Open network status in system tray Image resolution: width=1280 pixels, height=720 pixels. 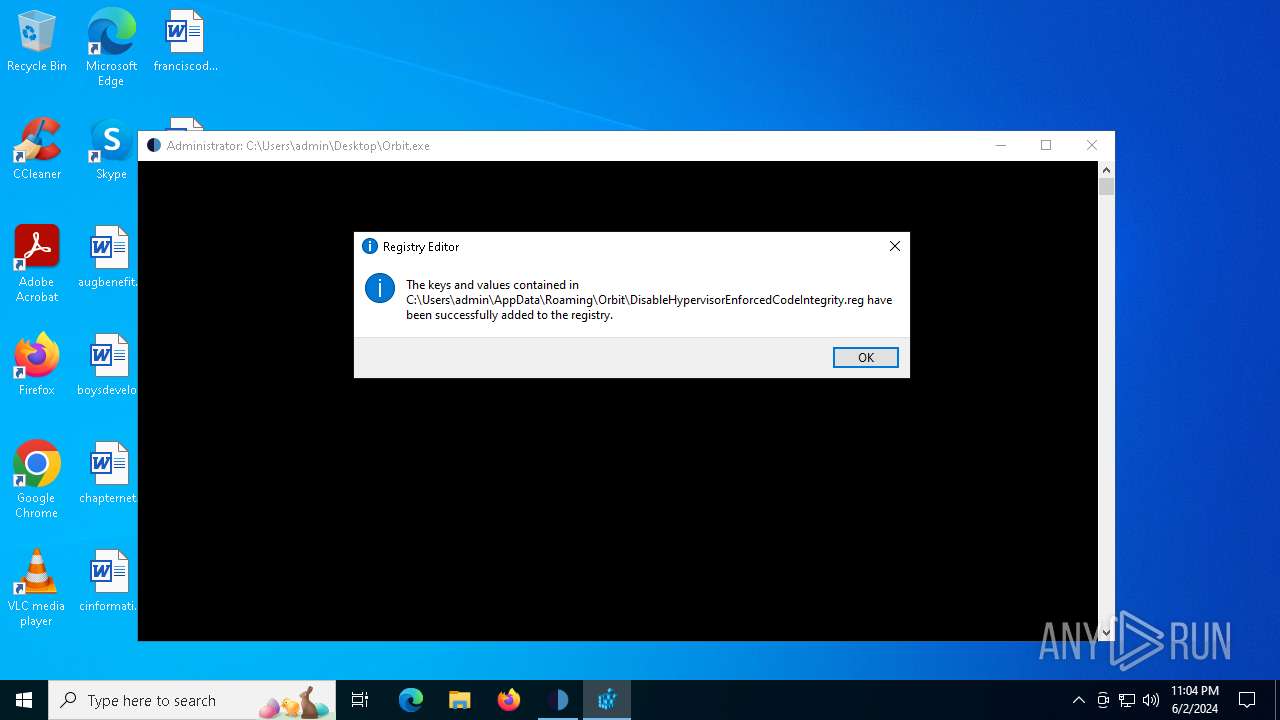click(1127, 700)
